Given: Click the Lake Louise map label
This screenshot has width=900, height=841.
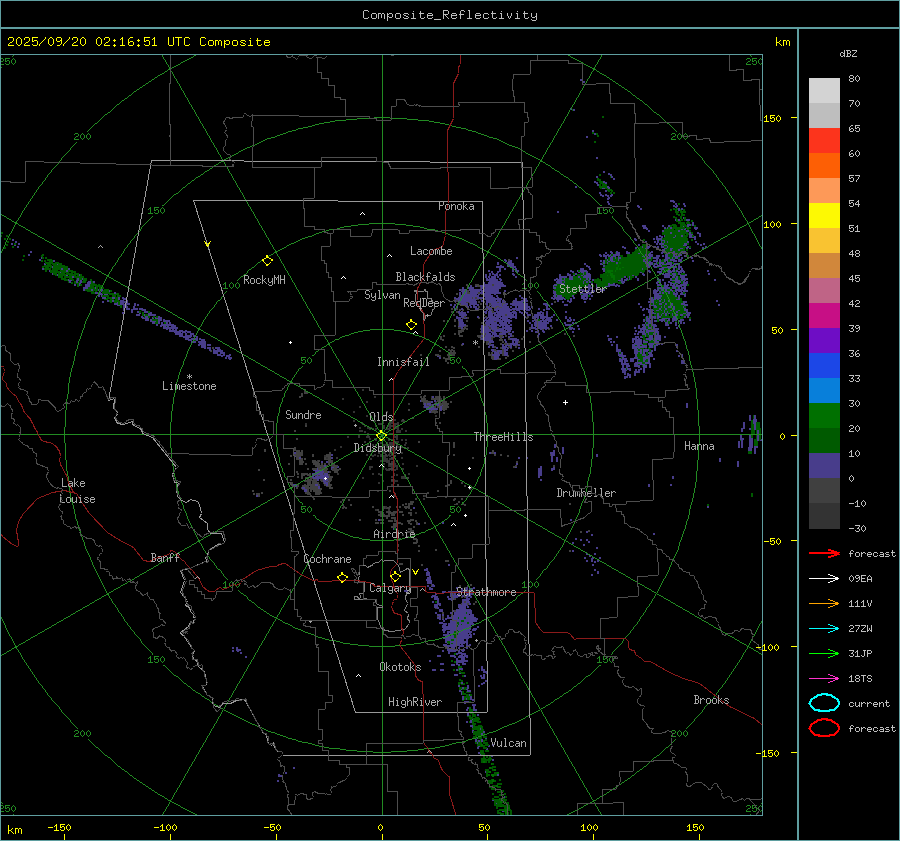Looking at the screenshot, I should [x=77, y=491].
